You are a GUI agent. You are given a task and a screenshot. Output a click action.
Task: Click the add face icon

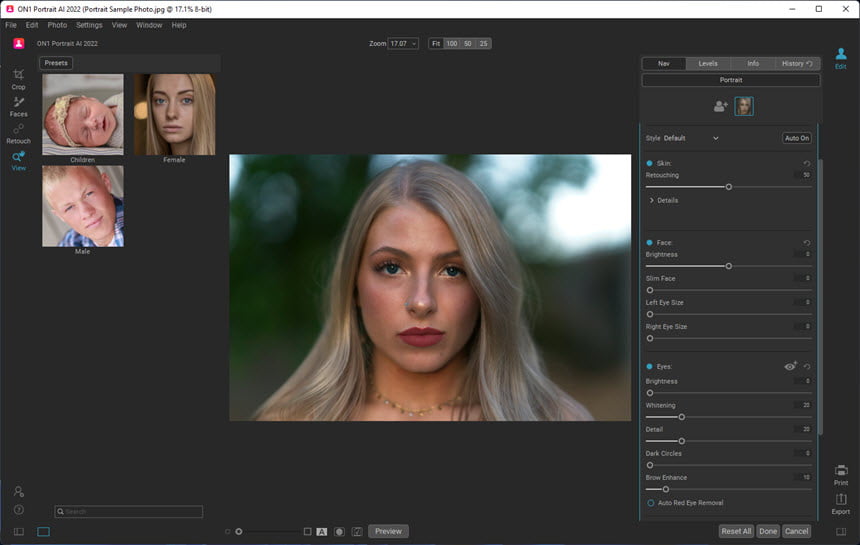point(720,106)
